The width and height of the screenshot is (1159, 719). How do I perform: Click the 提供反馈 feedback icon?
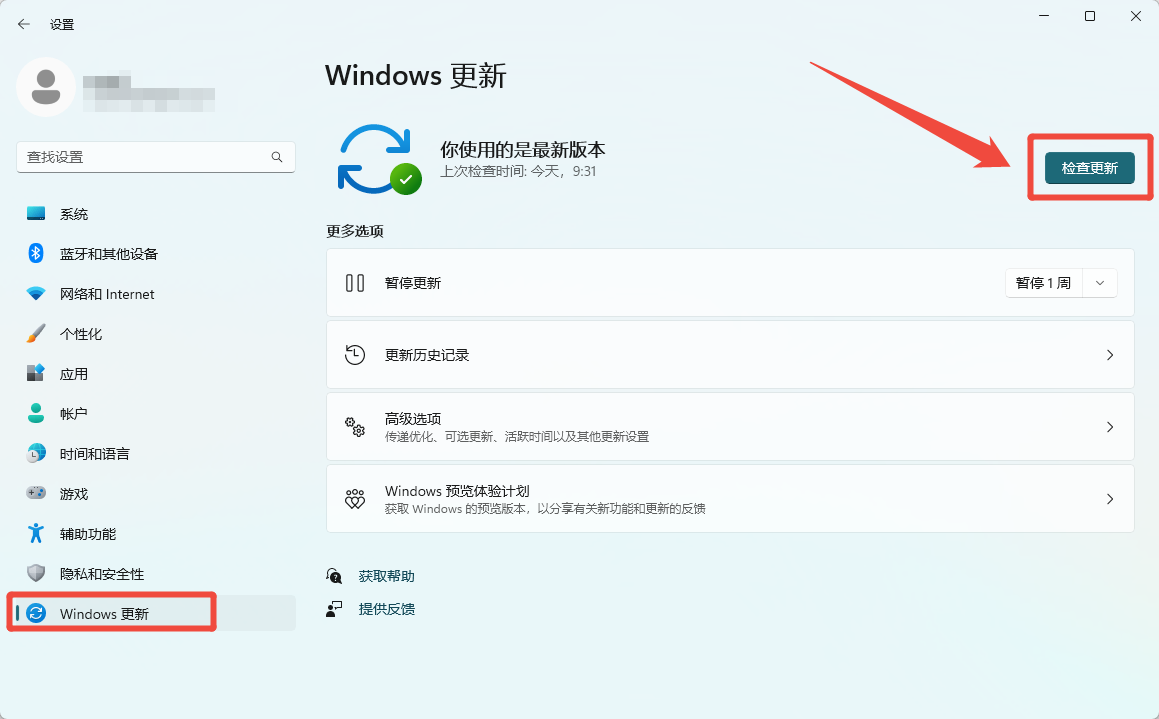coord(334,609)
